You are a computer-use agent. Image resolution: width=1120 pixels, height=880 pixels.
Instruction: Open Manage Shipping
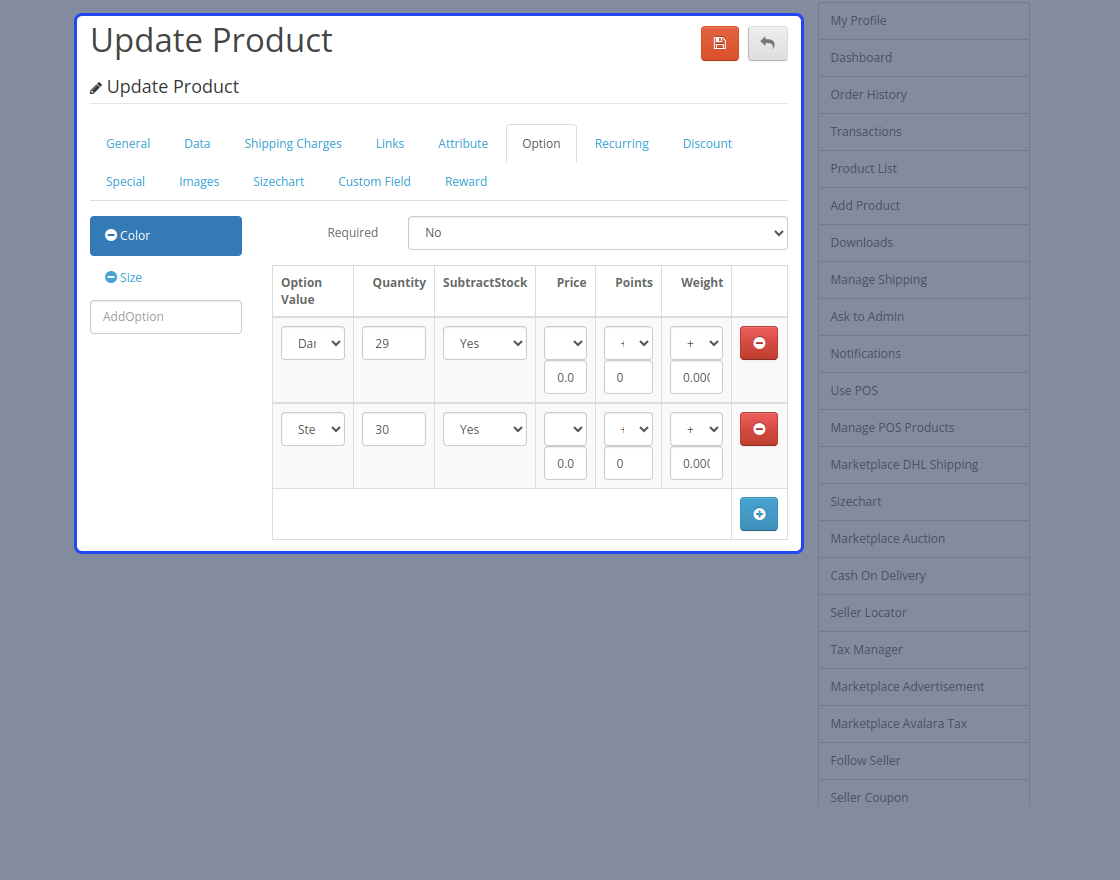[x=924, y=280]
